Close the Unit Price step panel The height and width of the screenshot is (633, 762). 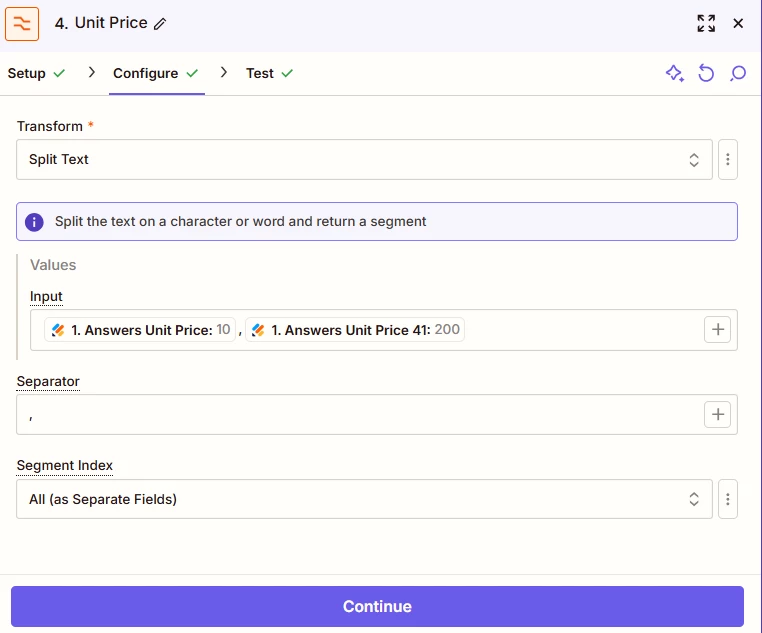coord(738,23)
